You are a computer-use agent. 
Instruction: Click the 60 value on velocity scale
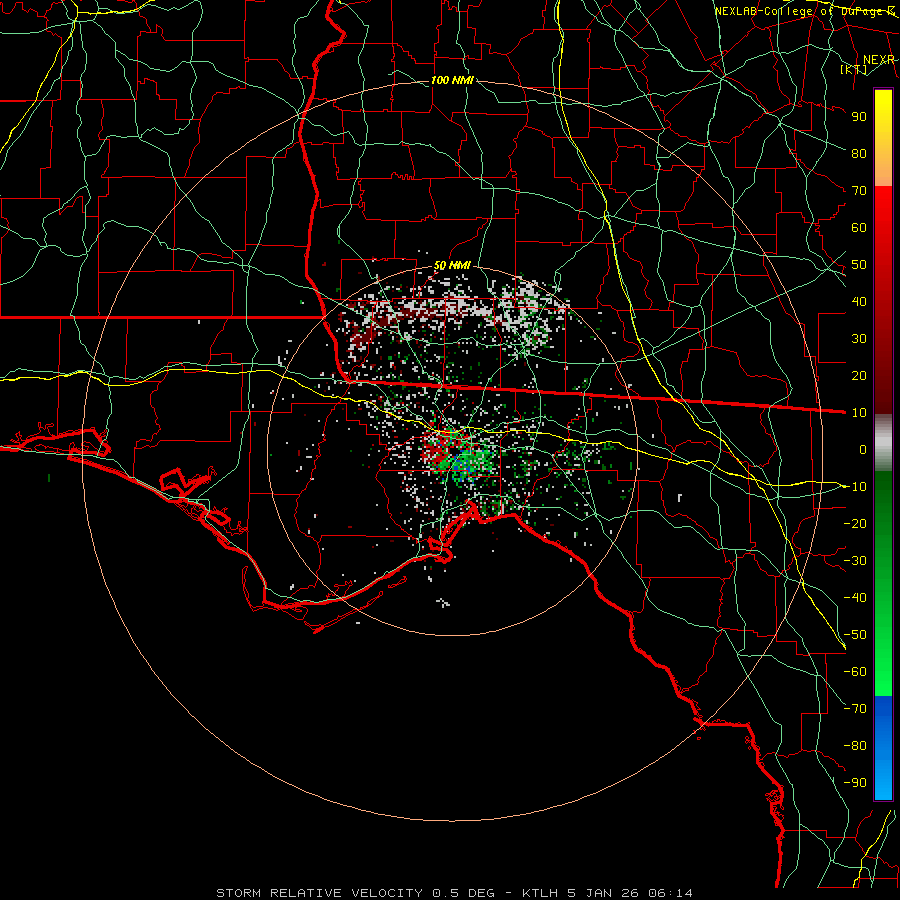[859, 227]
